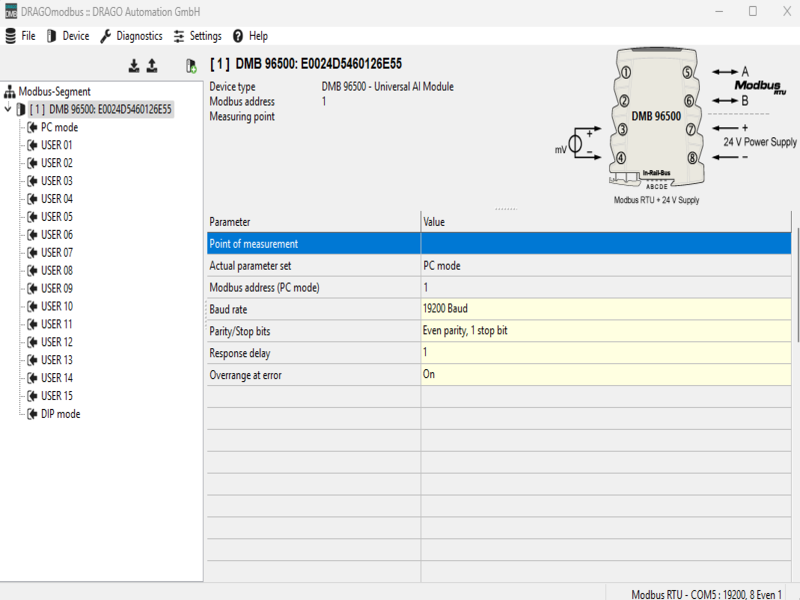The image size is (800, 600).
Task: Click the icon beside USER 14
Action: 32,378
